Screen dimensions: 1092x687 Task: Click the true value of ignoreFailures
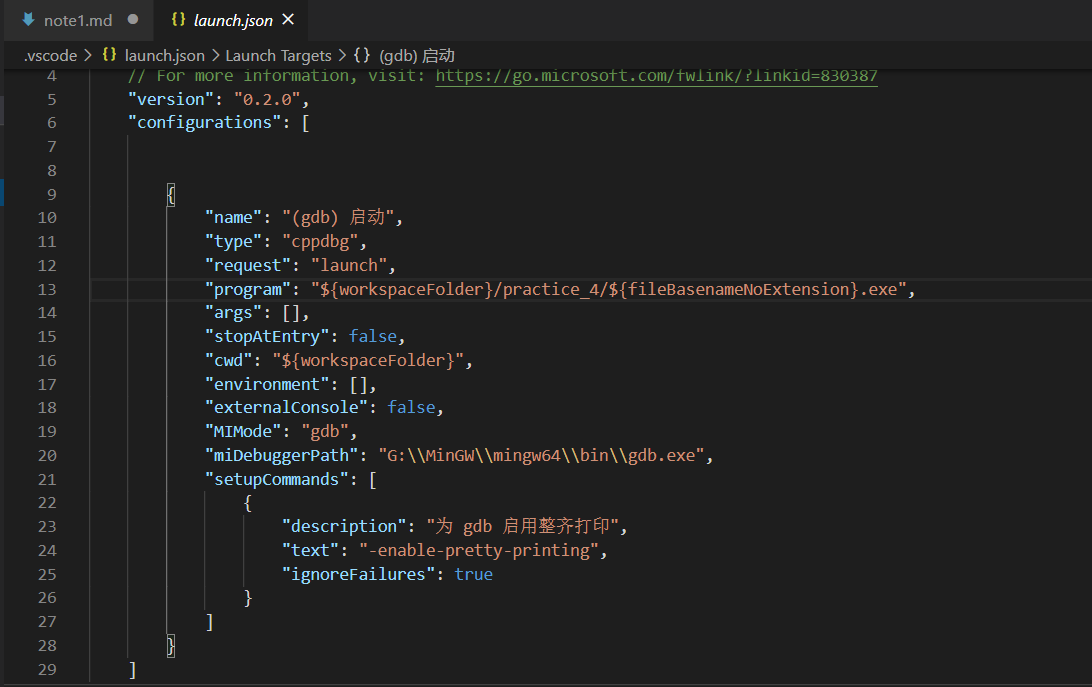(x=473, y=575)
